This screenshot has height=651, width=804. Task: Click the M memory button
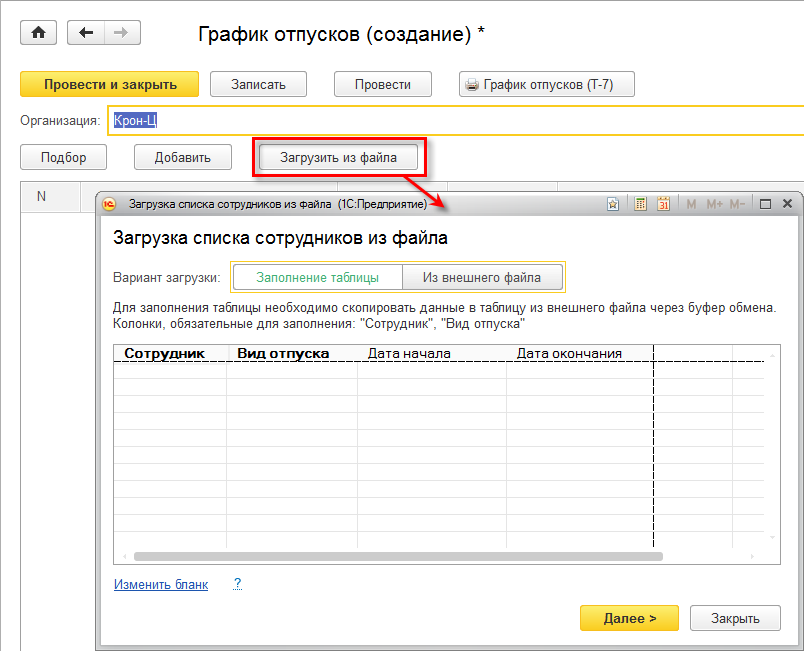[690, 204]
